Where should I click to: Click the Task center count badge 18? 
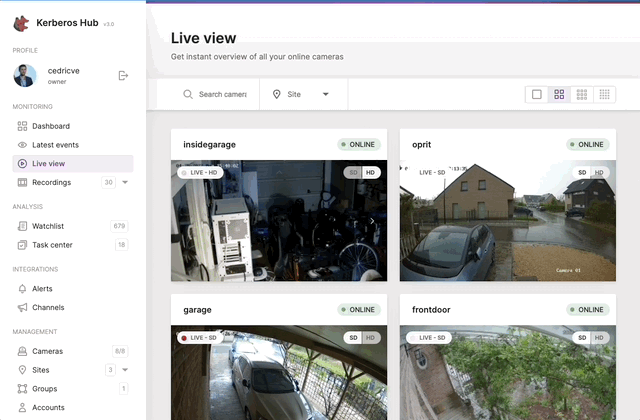click(x=122, y=245)
